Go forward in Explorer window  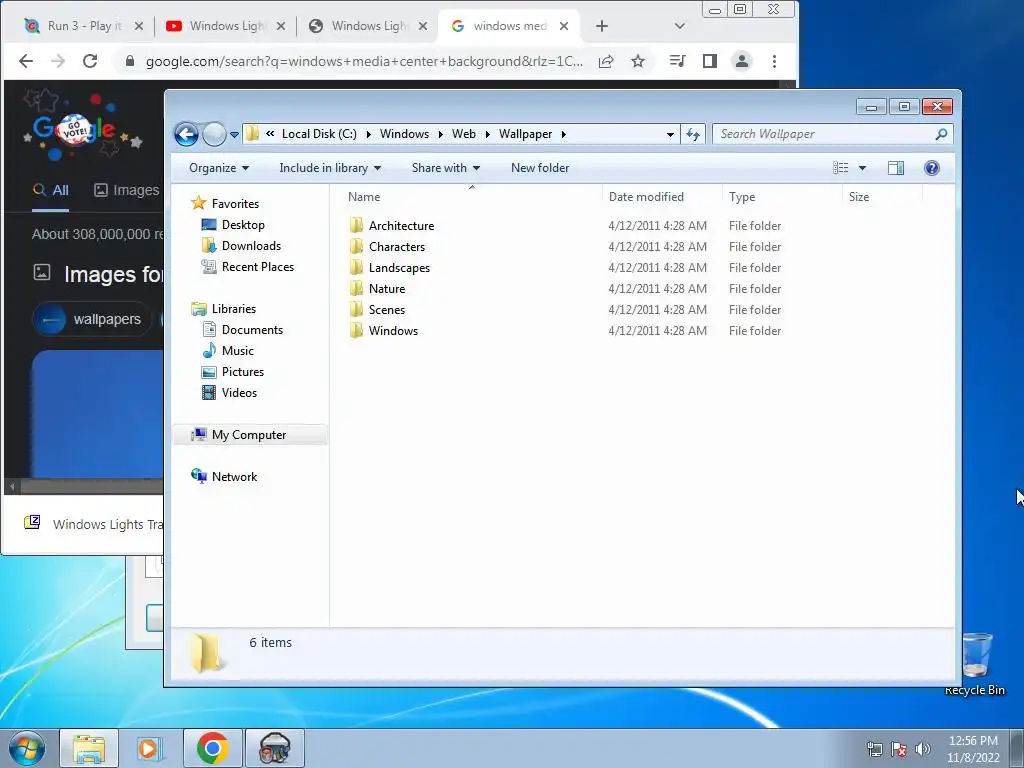(x=214, y=135)
